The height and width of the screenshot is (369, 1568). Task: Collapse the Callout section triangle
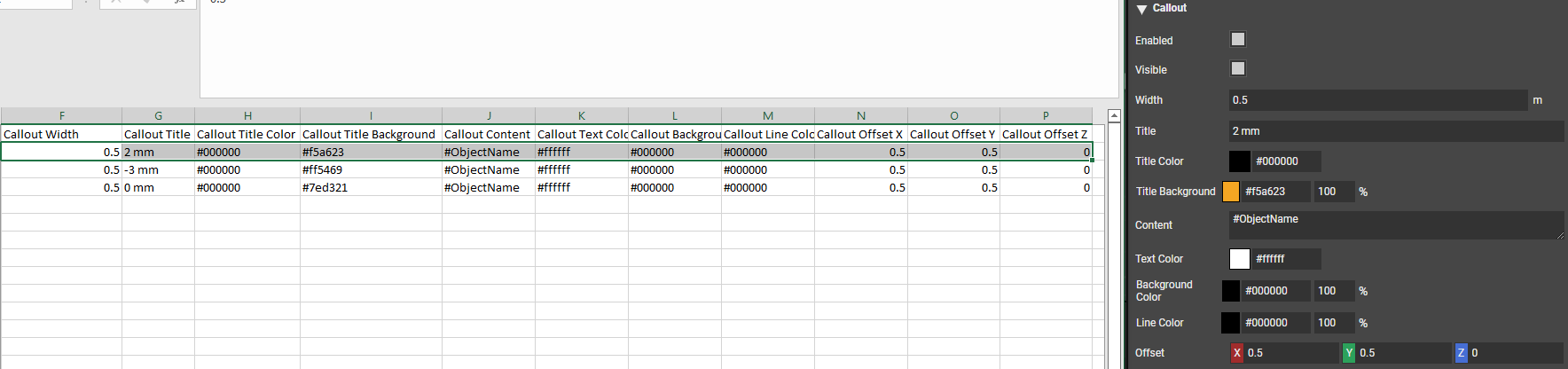click(x=1141, y=9)
